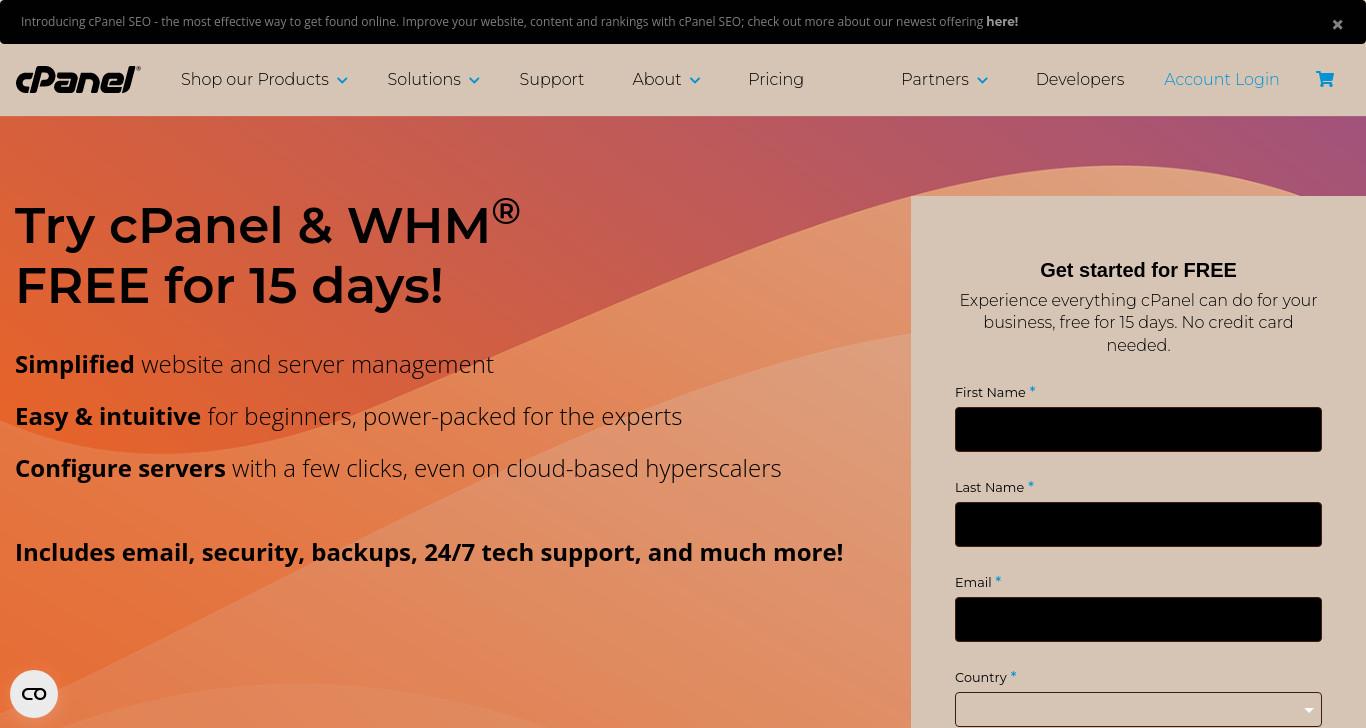
Task: Focus the Email field
Action: (1138, 619)
